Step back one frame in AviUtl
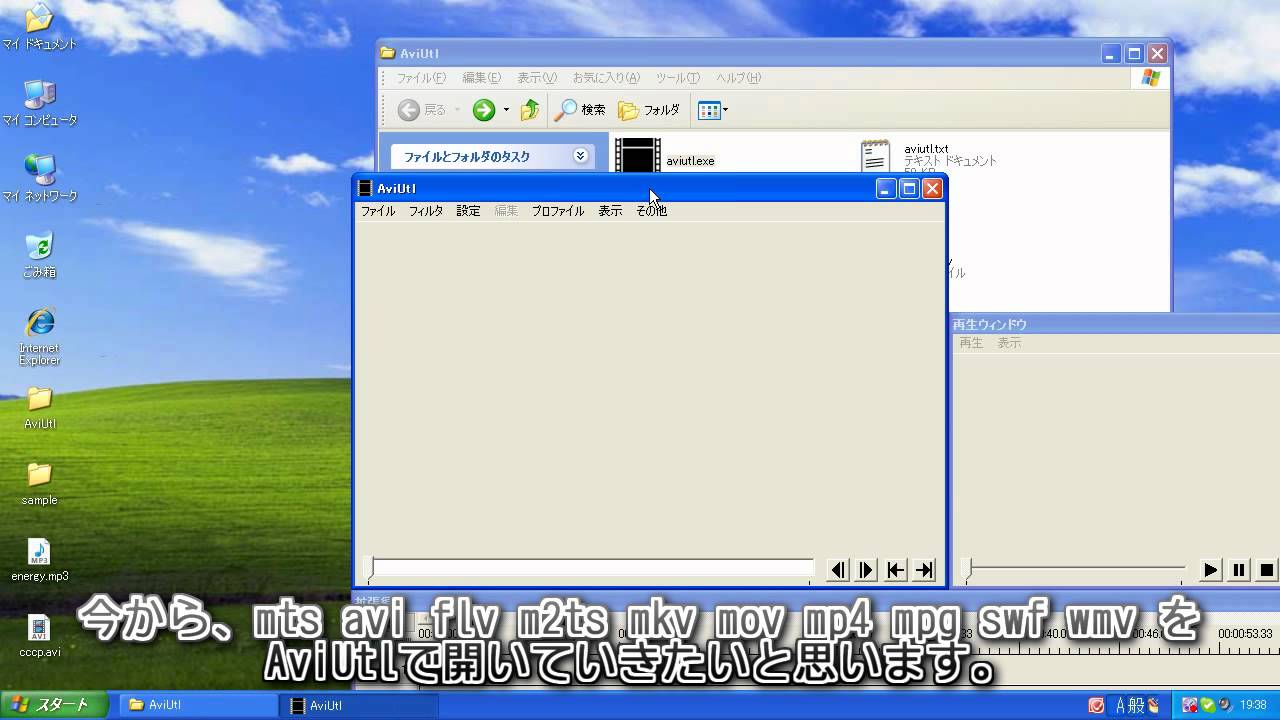The image size is (1280, 720). (838, 570)
